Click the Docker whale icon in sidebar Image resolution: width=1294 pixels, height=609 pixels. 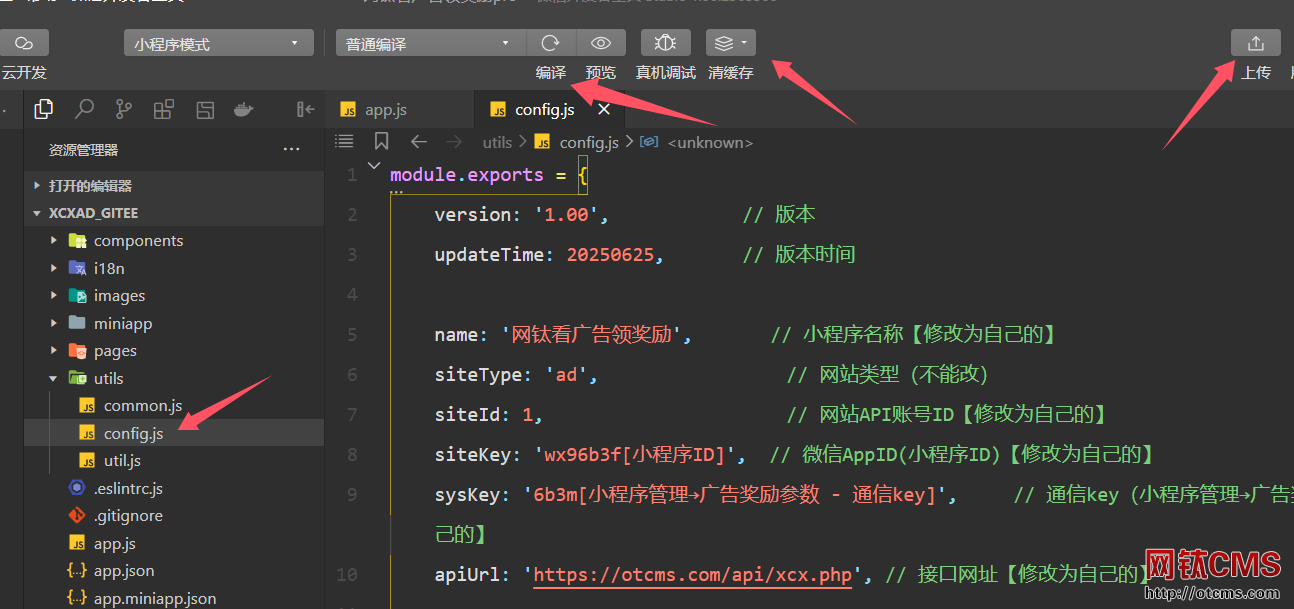(x=243, y=109)
